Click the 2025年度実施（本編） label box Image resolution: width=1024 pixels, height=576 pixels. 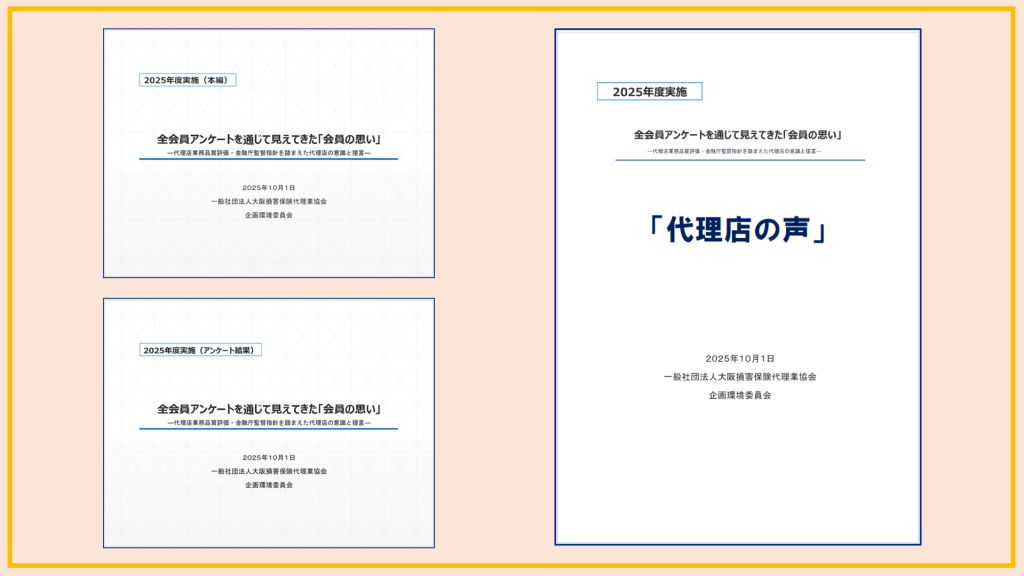[x=188, y=80]
